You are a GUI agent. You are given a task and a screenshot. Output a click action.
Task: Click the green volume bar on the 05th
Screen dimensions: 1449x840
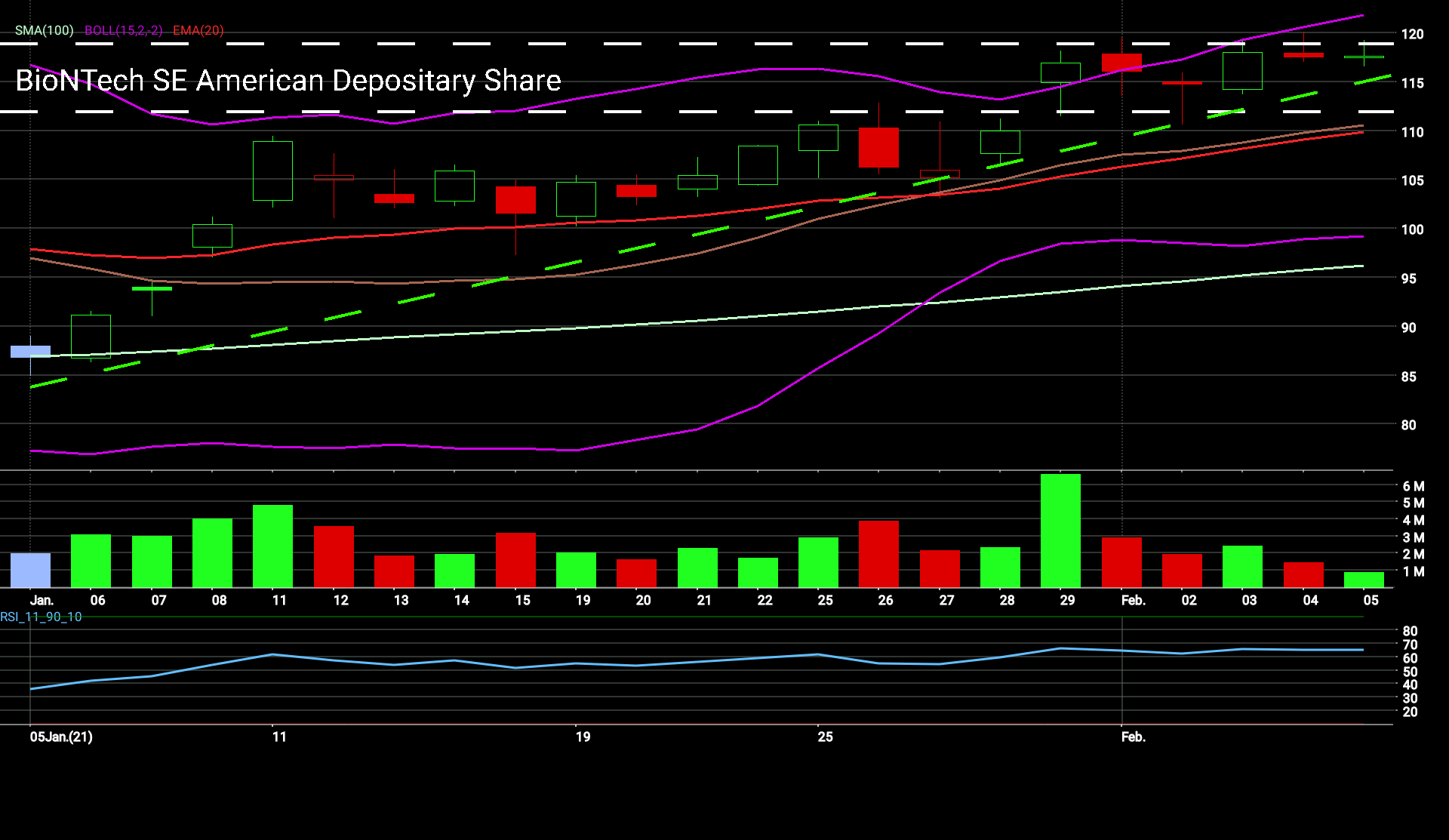click(x=1364, y=580)
